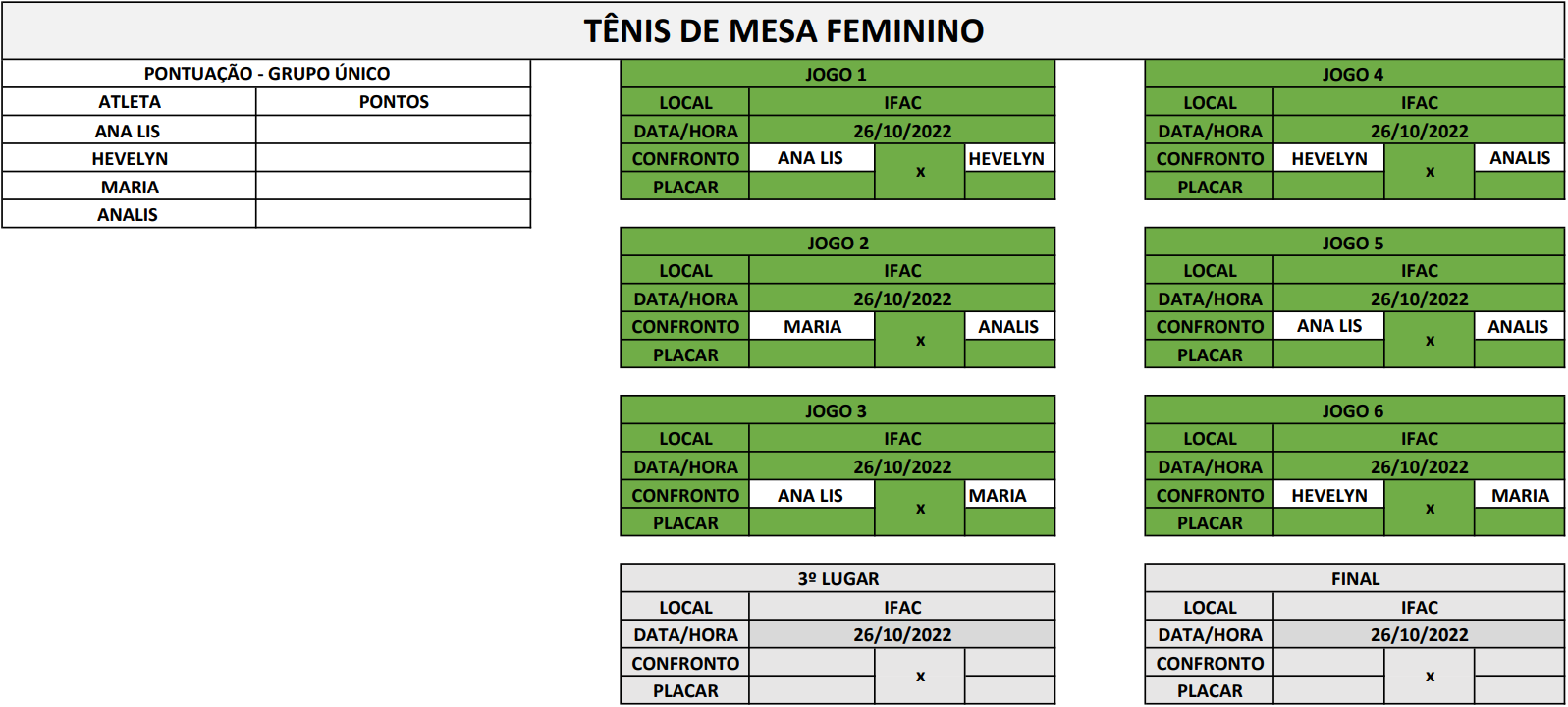Click the IFAC local cell in JOGO 4
Screen dimensions: 1568x707
pyautogui.click(x=1419, y=102)
